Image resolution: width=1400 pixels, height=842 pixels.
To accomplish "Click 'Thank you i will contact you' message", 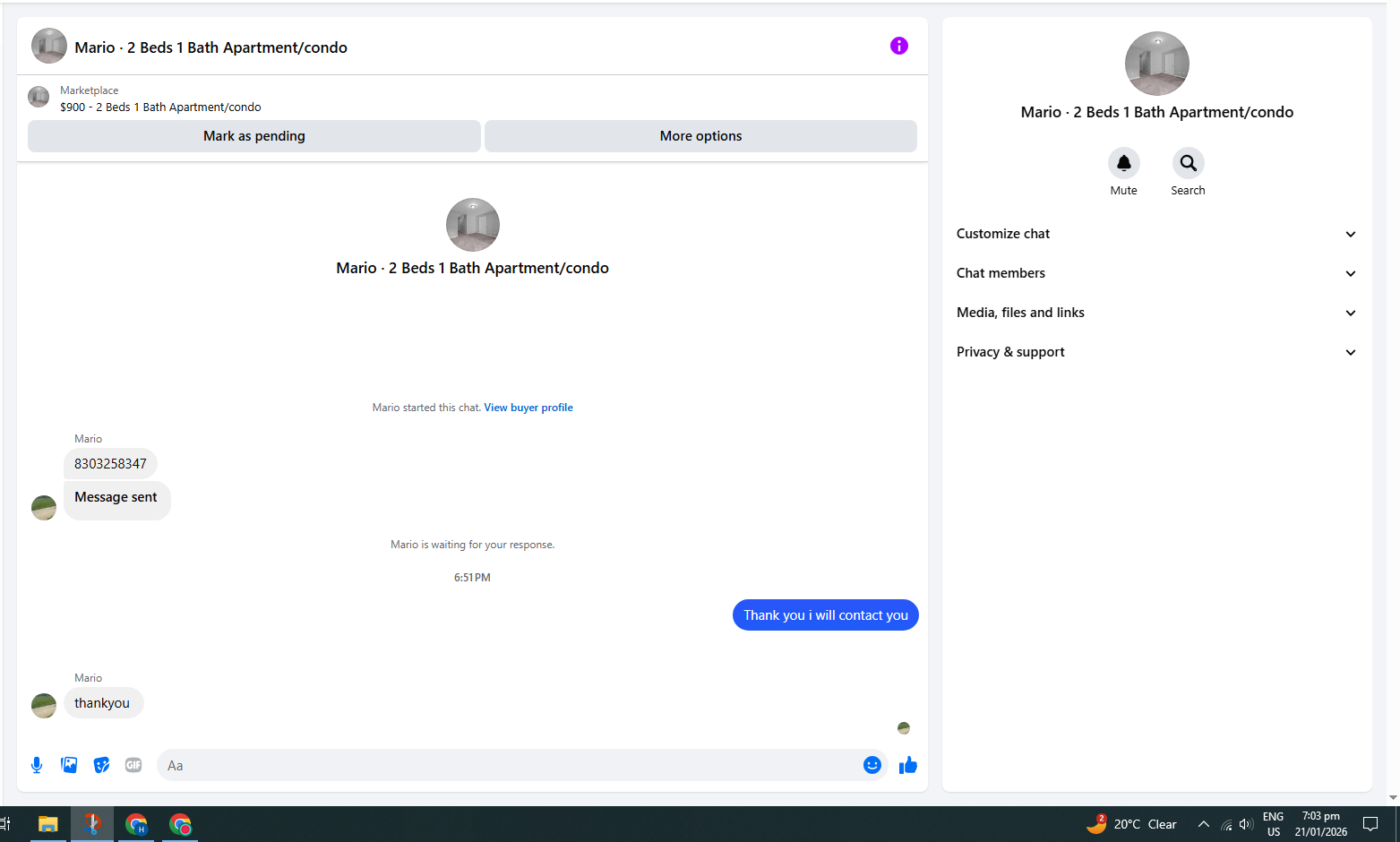I will [826, 615].
